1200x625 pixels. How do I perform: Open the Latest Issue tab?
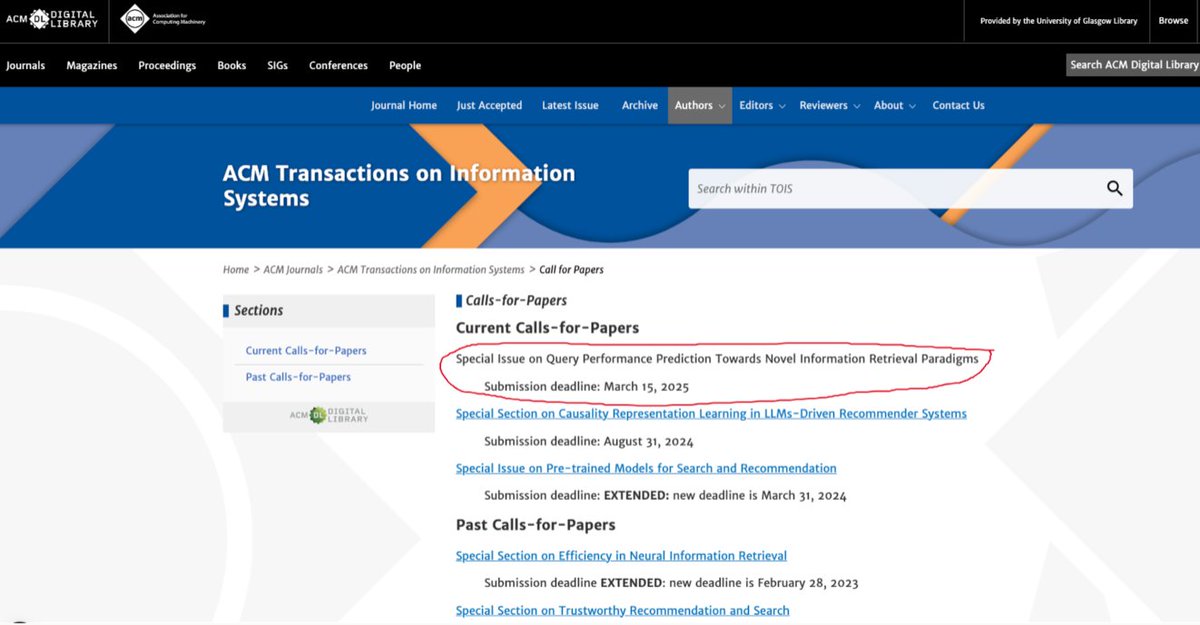point(570,105)
